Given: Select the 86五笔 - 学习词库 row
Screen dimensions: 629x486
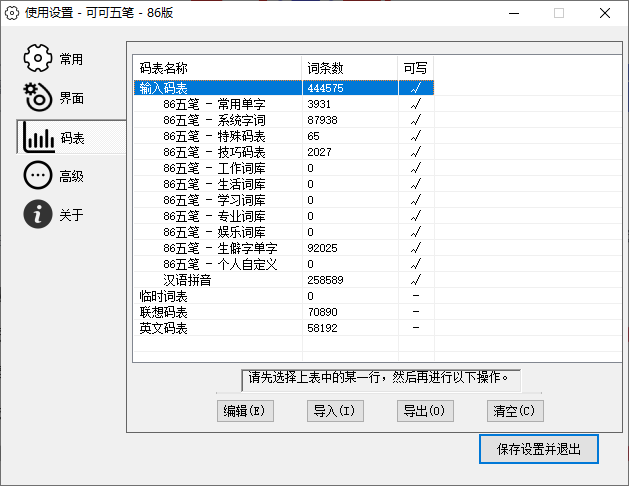Looking at the screenshot, I should (284, 200).
